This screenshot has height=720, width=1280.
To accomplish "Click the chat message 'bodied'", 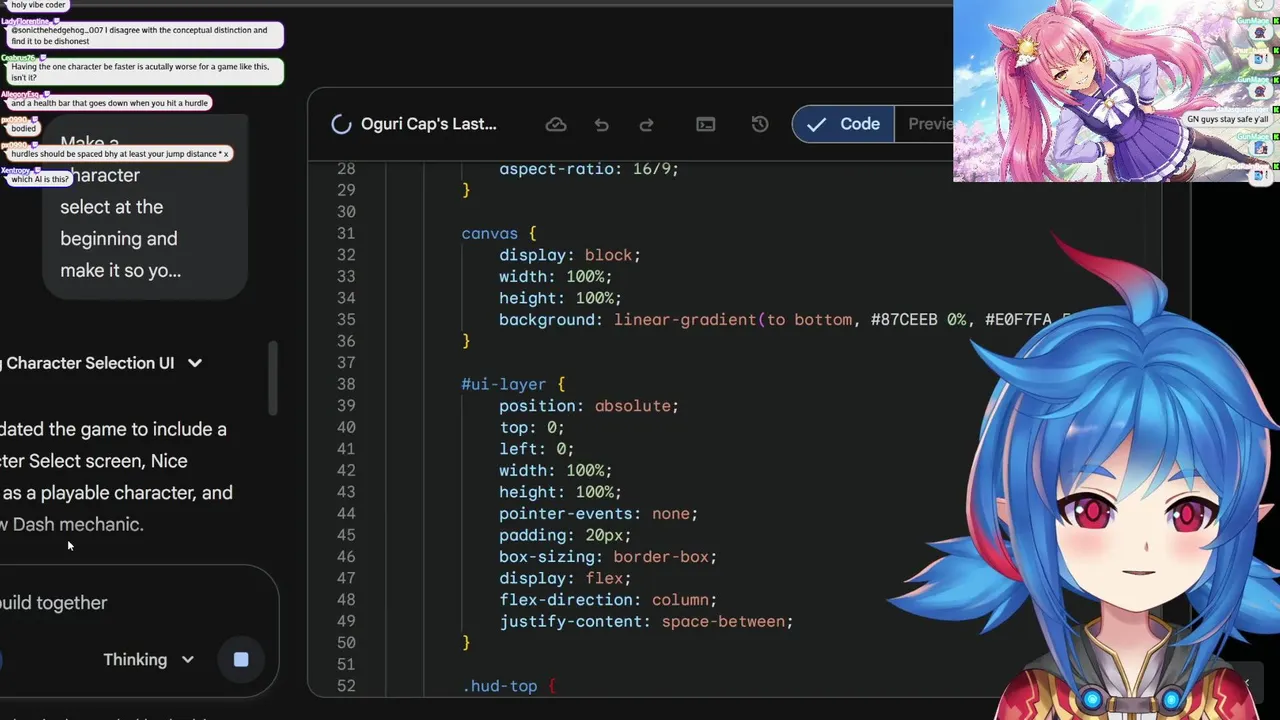I will pos(23,128).
